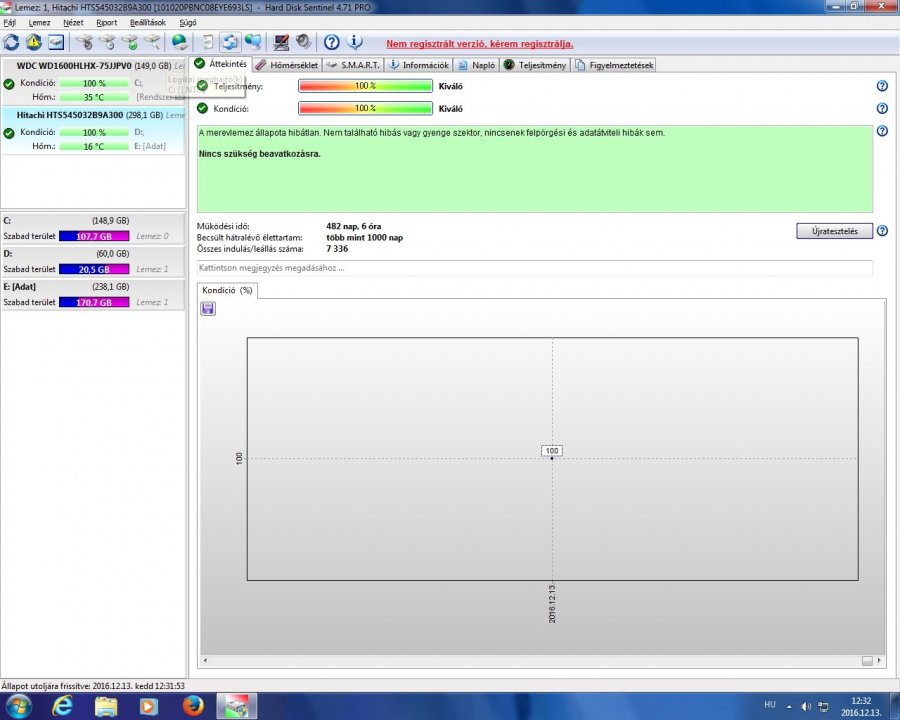Image resolution: width=900 pixels, height=720 pixels.
Task: Open Internet Explorer from the taskbar
Action: click(63, 706)
